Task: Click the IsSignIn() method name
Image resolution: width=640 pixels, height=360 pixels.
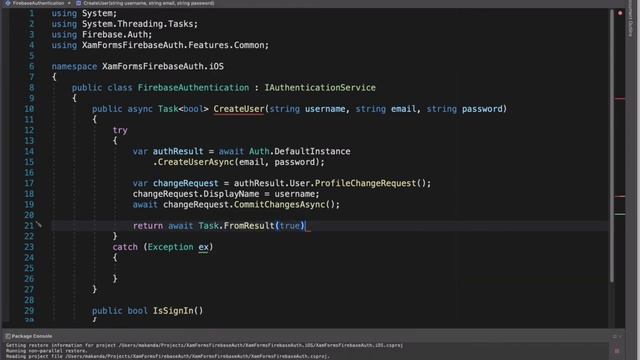Action: coord(178,311)
